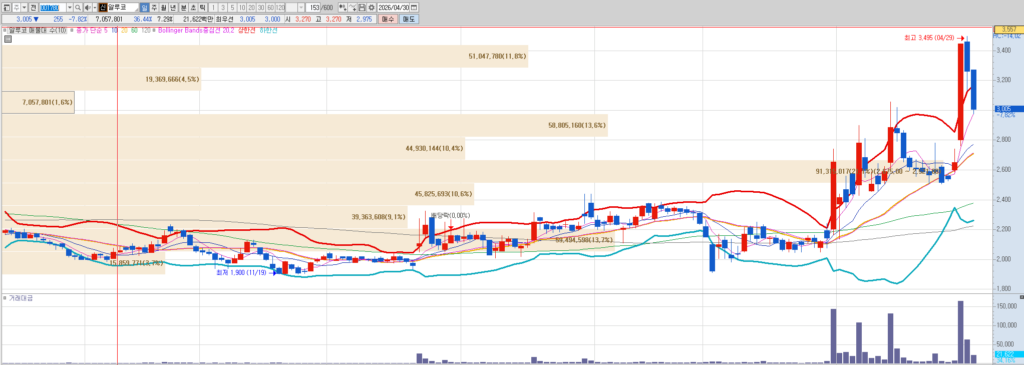Image resolution: width=1024 pixels, height=365 pixels.
Task: Click the 신 badge before 알루코
Action: click(x=103, y=7)
